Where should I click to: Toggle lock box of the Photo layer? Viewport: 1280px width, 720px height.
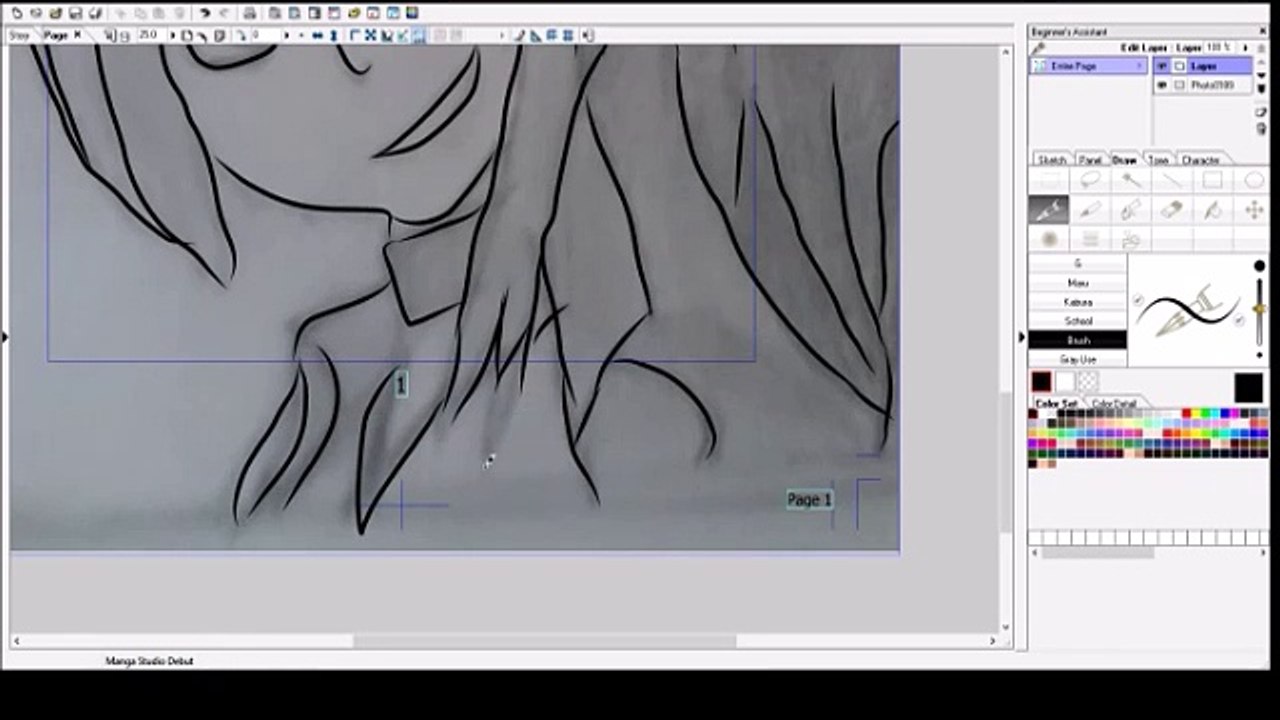1179,85
